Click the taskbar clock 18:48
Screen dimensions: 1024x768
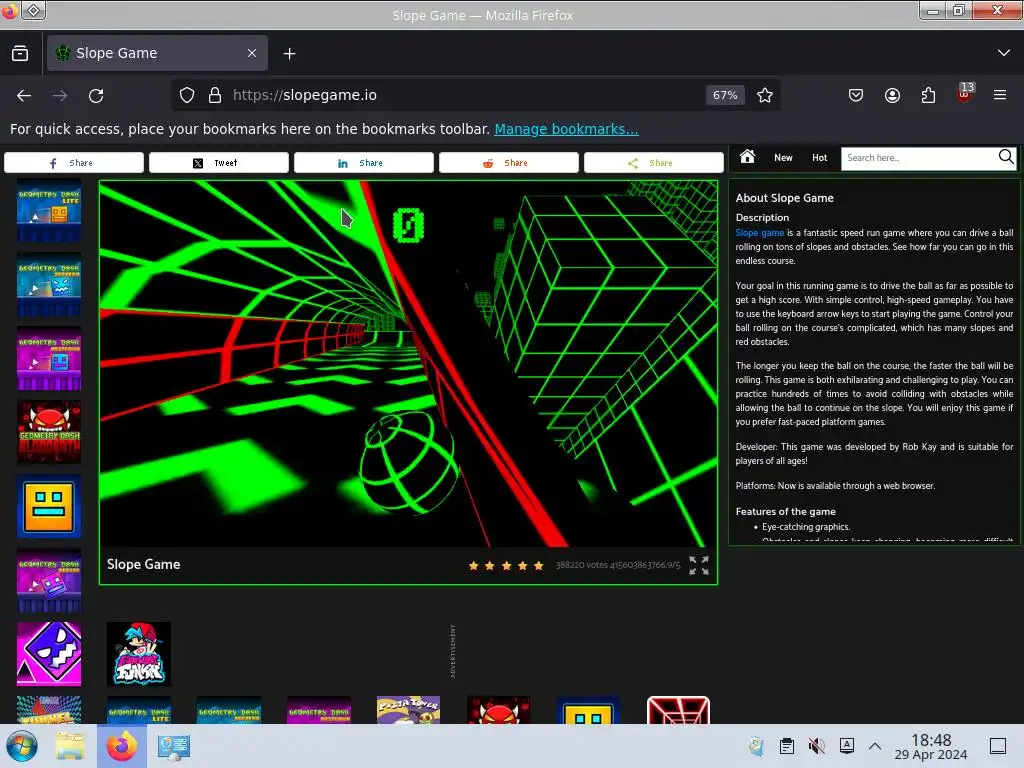[931, 747]
